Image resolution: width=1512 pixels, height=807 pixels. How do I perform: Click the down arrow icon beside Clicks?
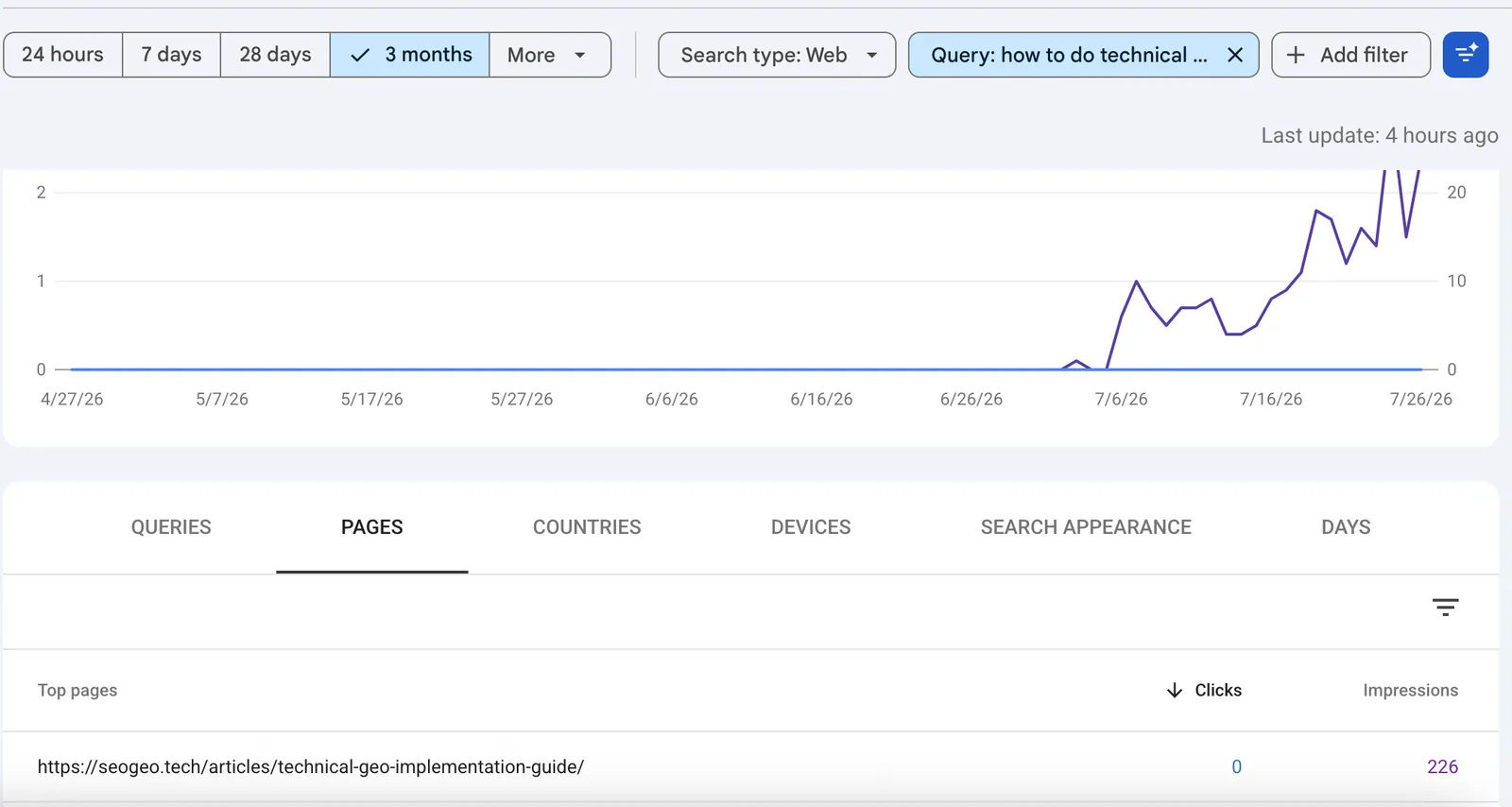click(1175, 691)
